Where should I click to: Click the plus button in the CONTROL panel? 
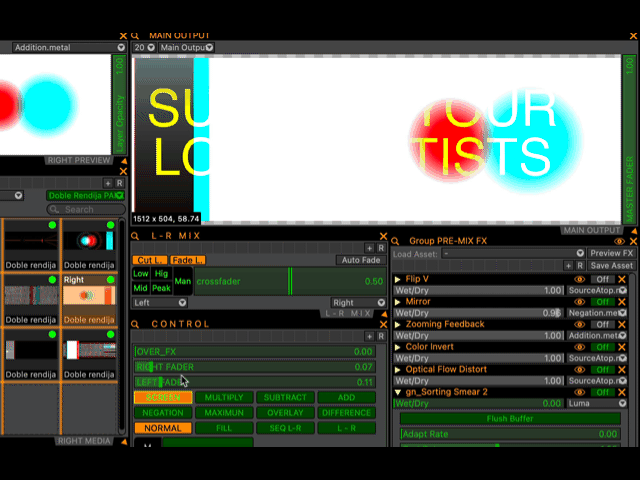pyautogui.click(x=369, y=336)
